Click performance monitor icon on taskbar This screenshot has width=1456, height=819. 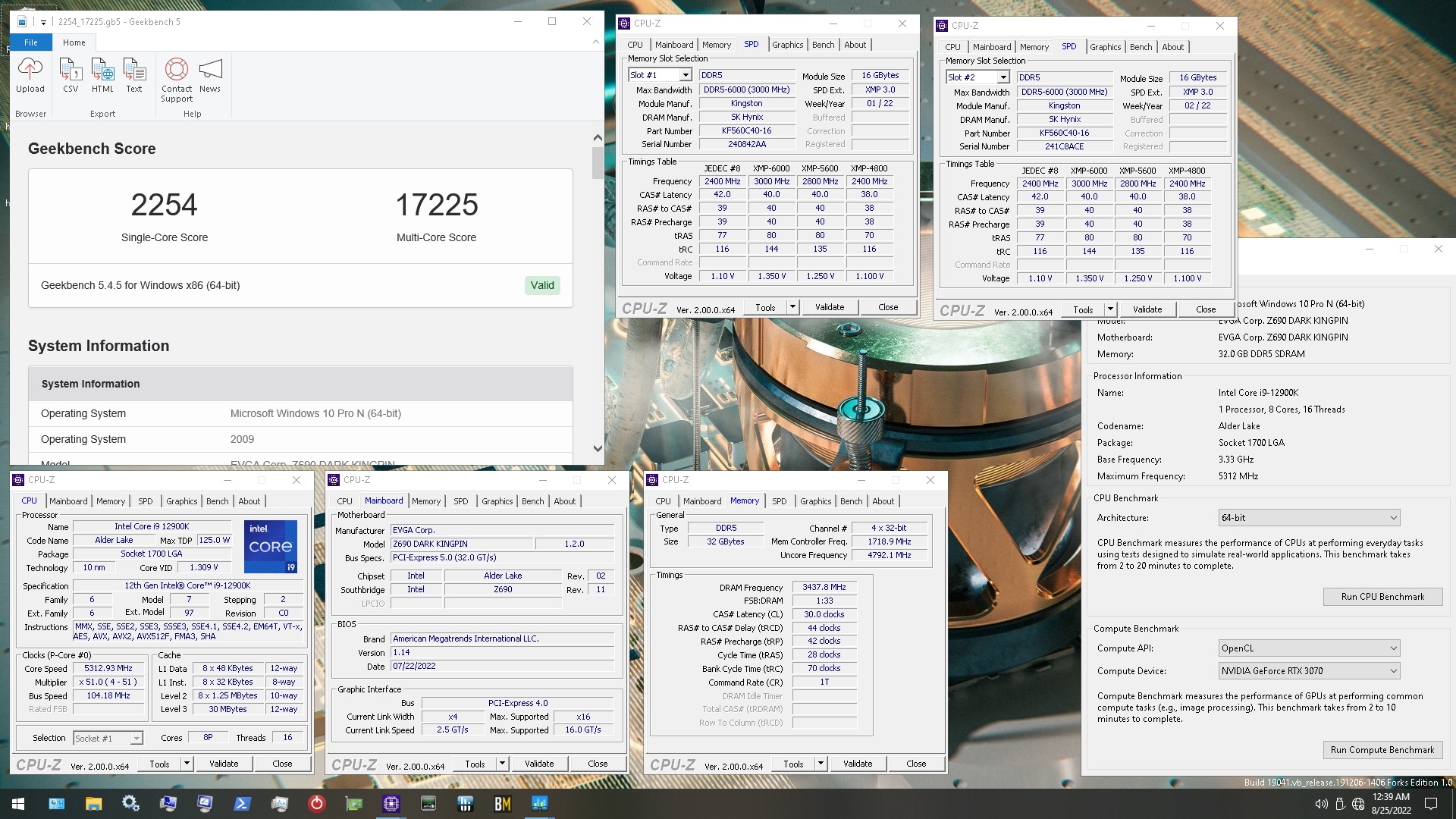tap(279, 804)
